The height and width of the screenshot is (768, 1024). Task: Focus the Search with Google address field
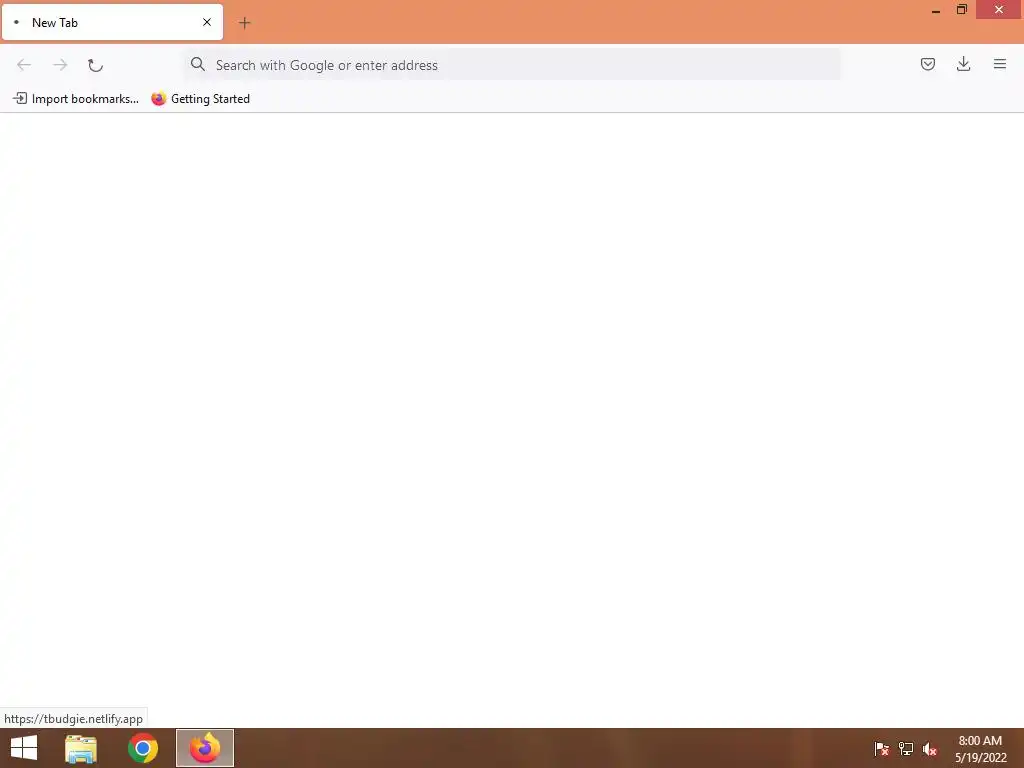pos(512,64)
